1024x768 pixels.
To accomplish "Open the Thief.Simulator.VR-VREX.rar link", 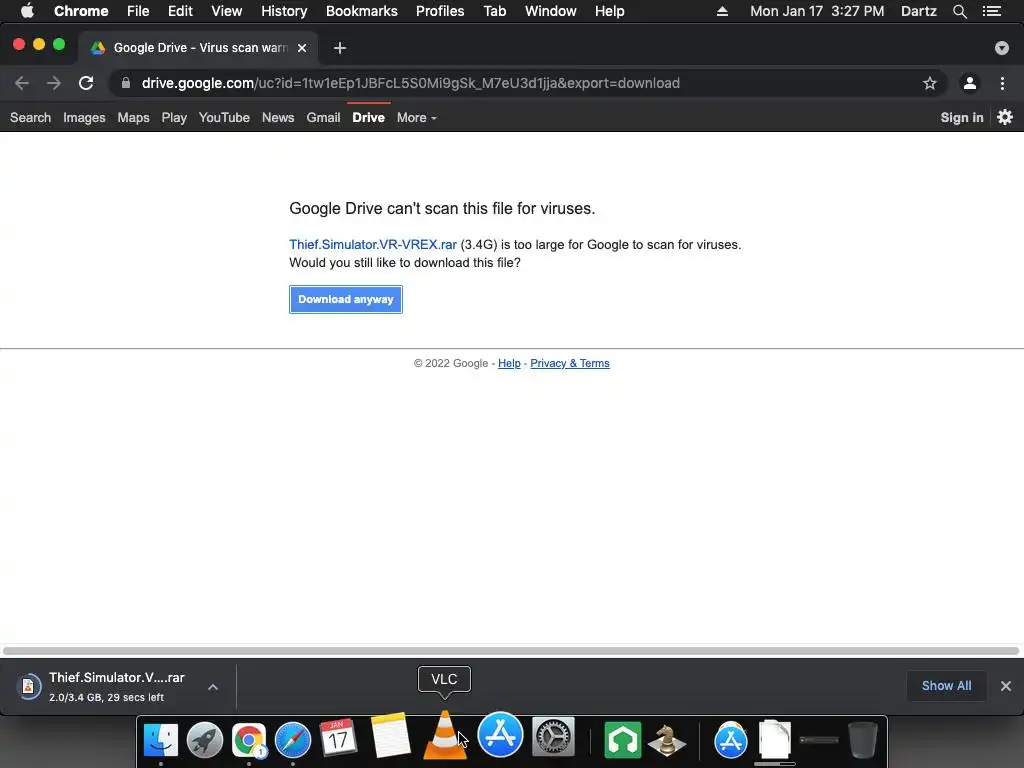I will pos(373,244).
